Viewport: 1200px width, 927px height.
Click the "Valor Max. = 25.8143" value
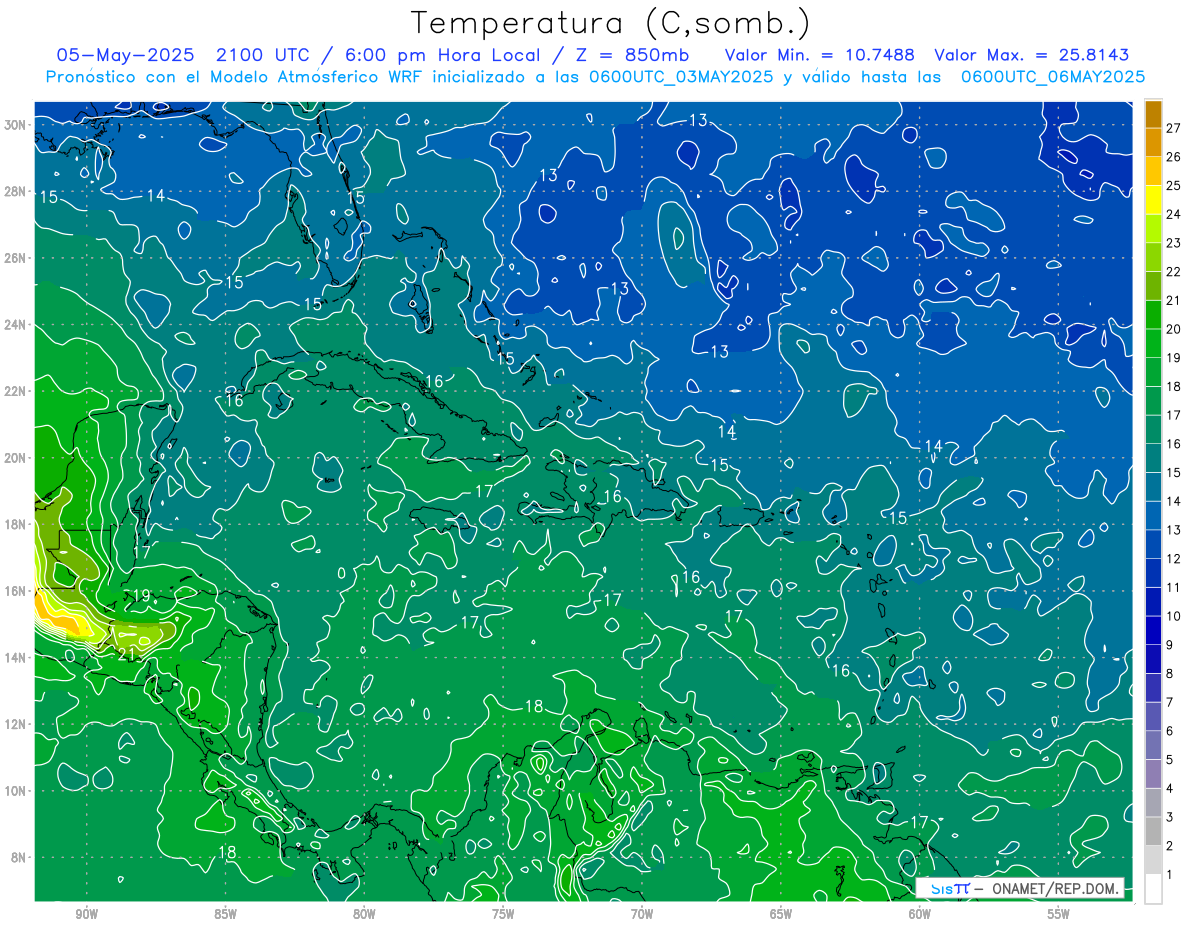1032,55
